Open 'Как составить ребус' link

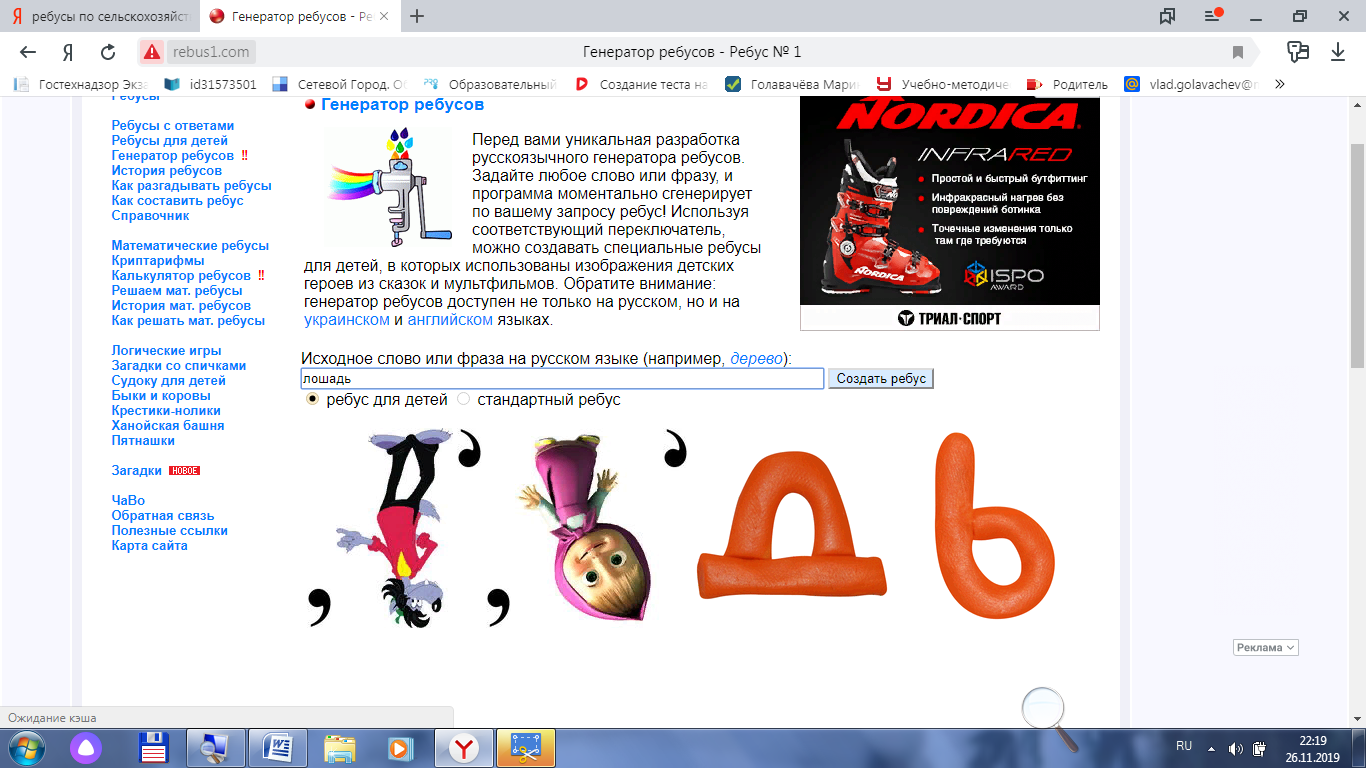coord(178,201)
